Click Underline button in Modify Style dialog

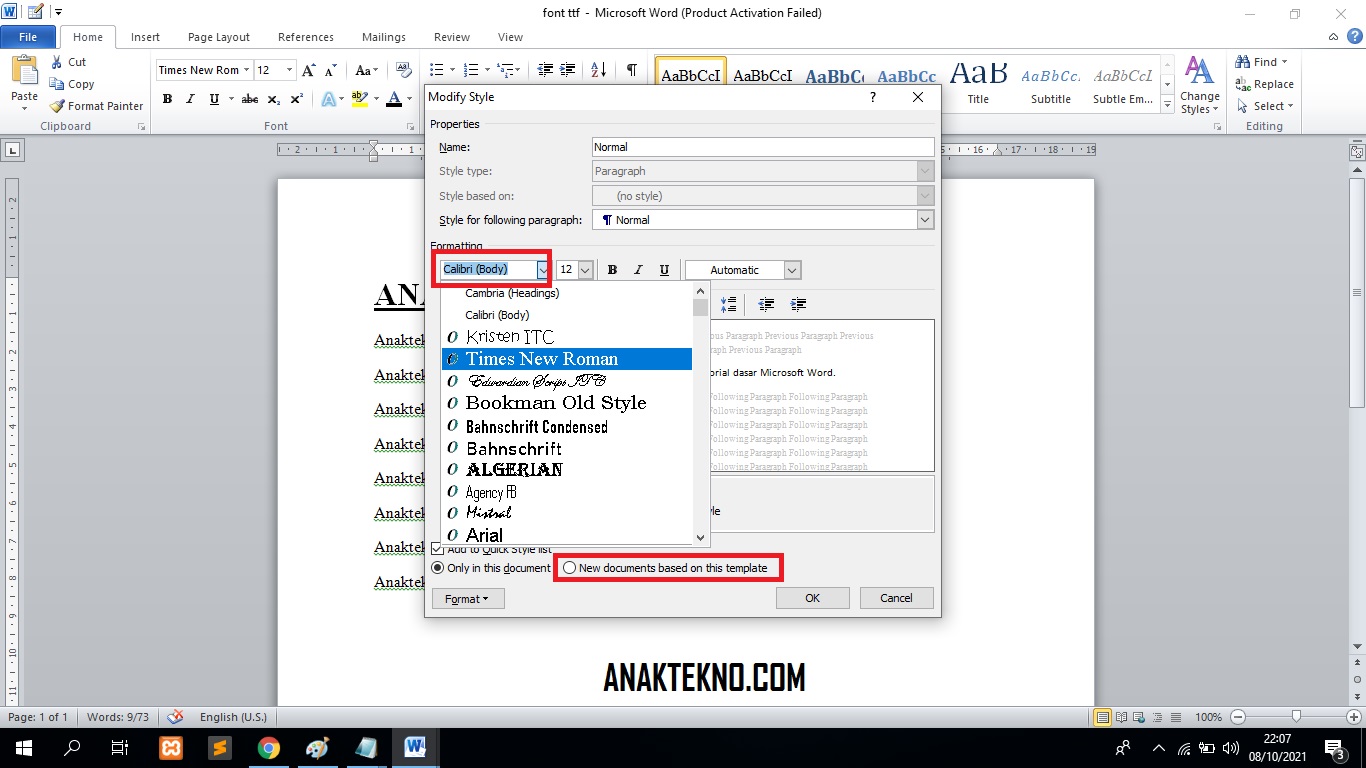(x=664, y=270)
